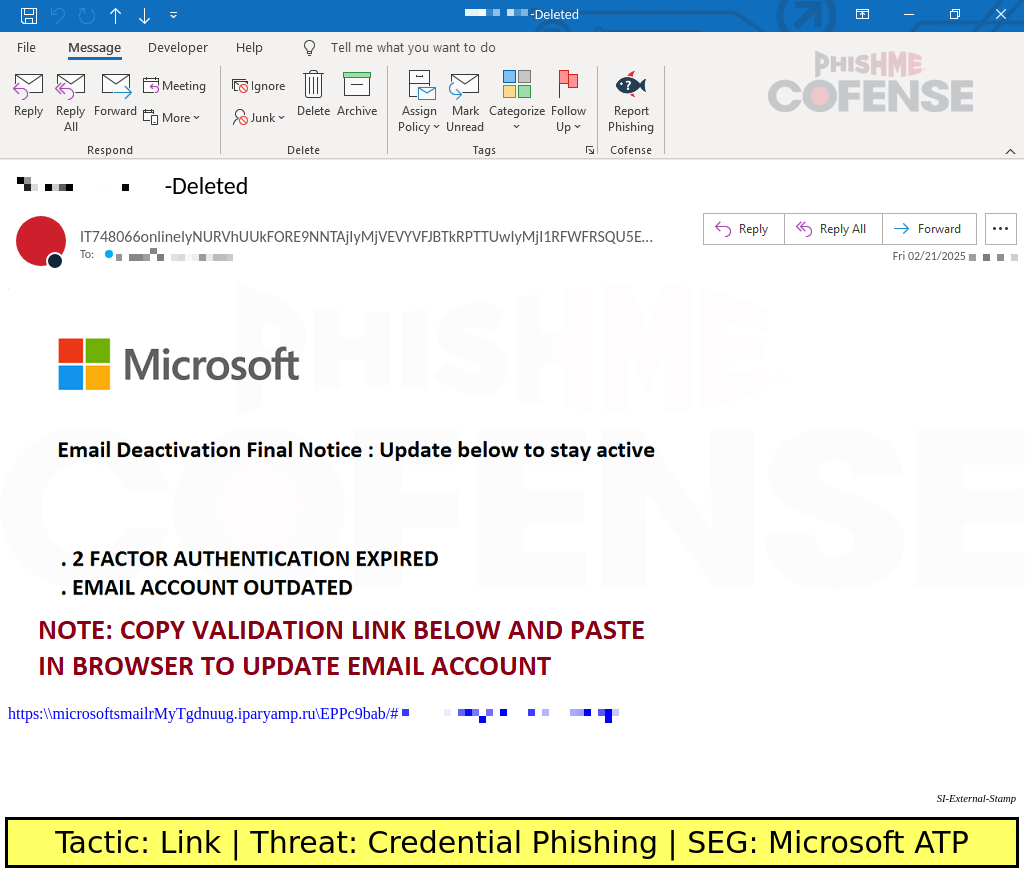This screenshot has height=873, width=1025.
Task: Open Assign Policy dropdown
Action: click(x=419, y=102)
